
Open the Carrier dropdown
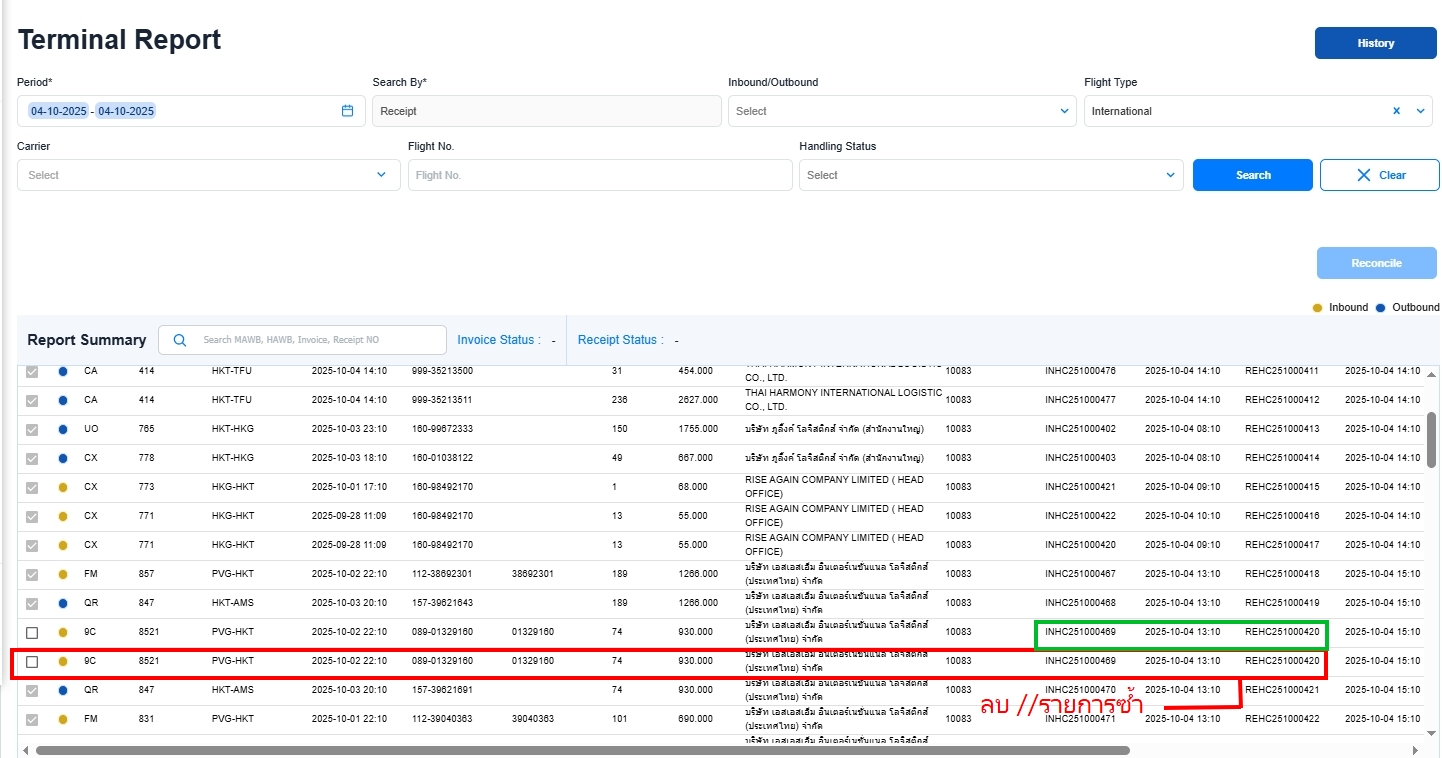(x=381, y=175)
